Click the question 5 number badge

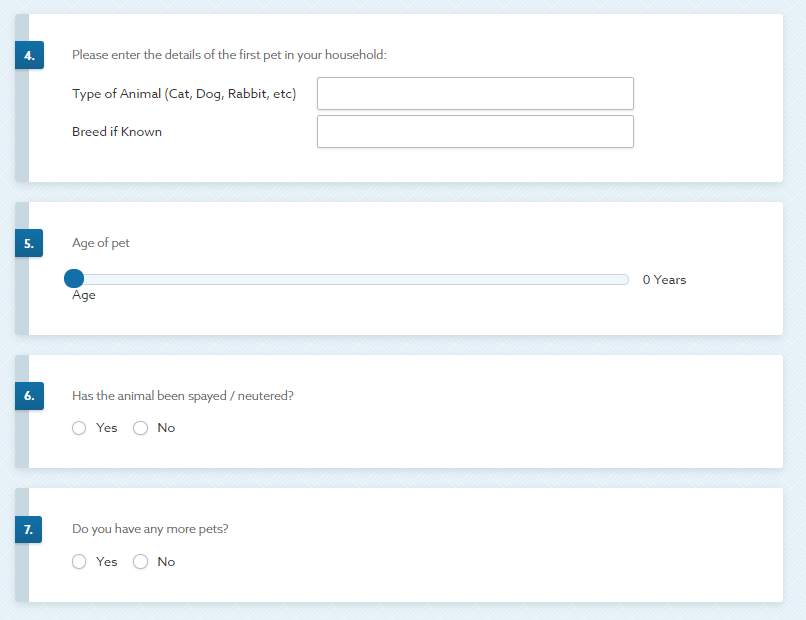click(29, 244)
